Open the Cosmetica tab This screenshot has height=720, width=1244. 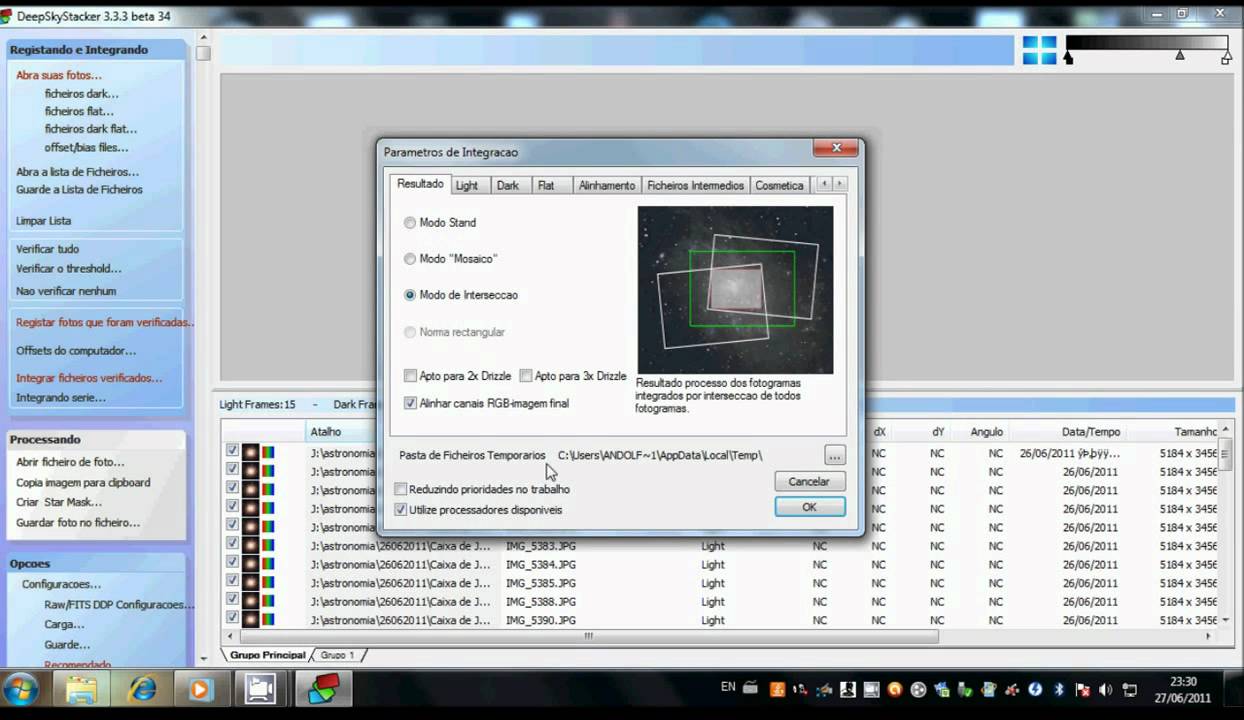[779, 185]
